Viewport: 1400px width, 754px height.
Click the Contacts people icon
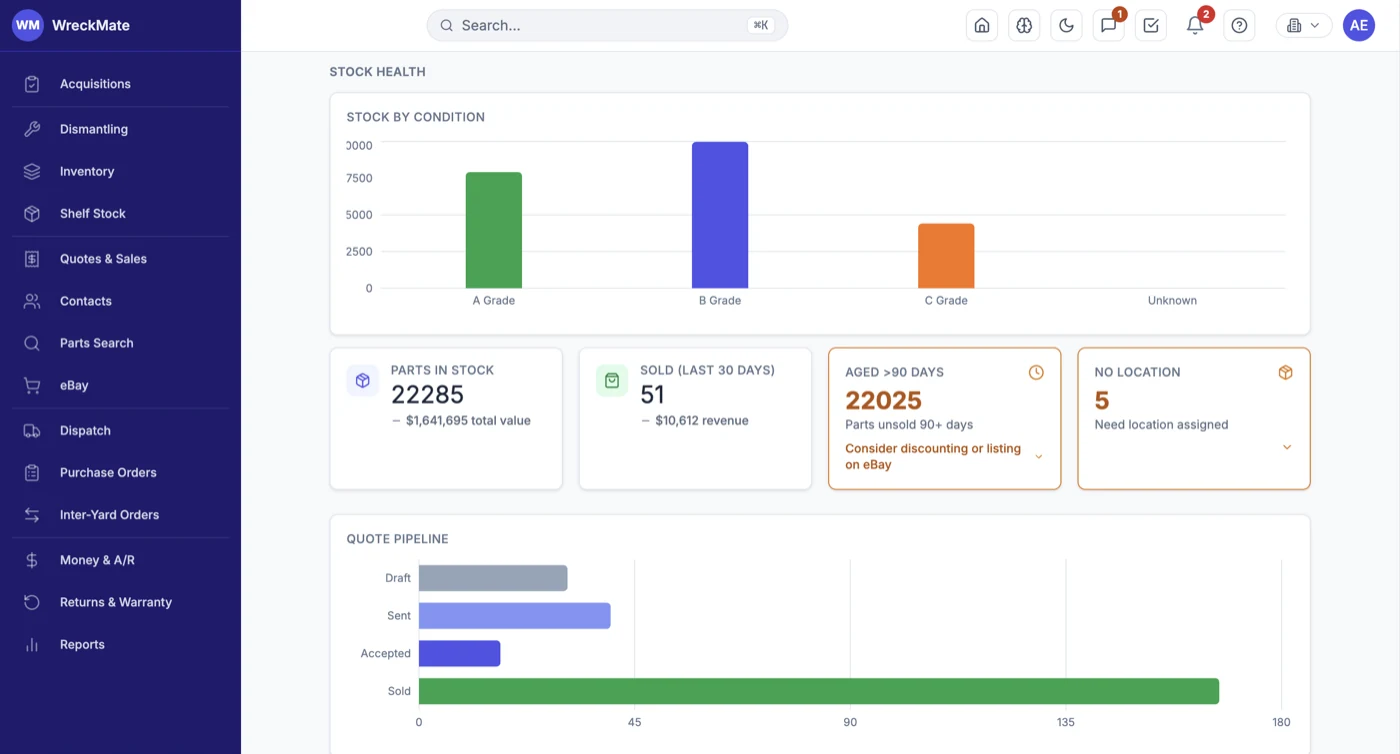click(x=32, y=301)
